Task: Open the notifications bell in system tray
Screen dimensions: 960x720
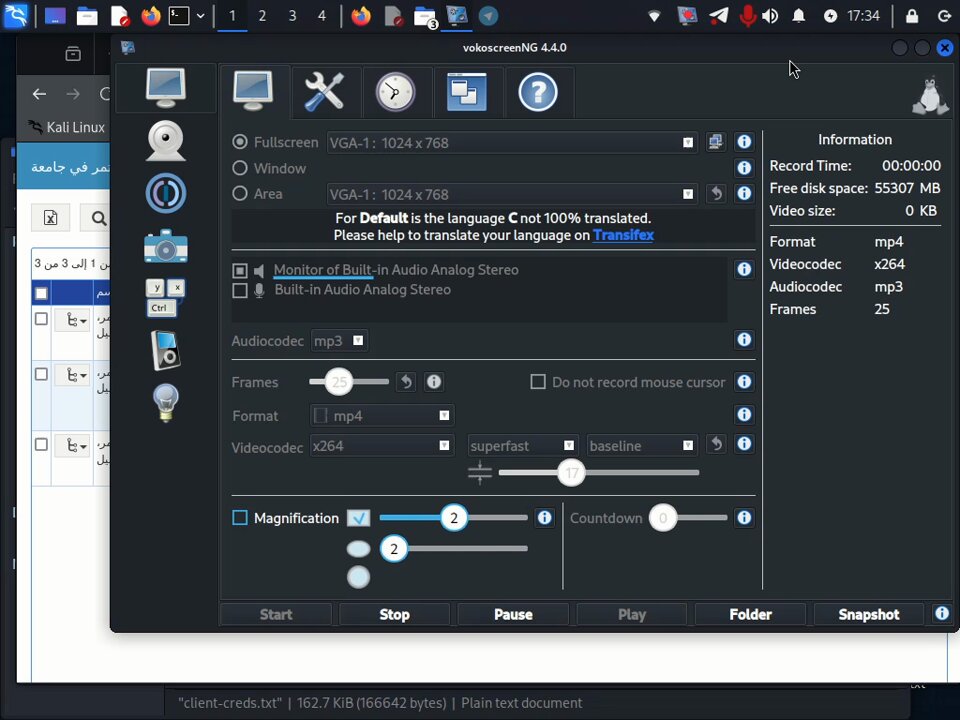Action: tap(798, 16)
